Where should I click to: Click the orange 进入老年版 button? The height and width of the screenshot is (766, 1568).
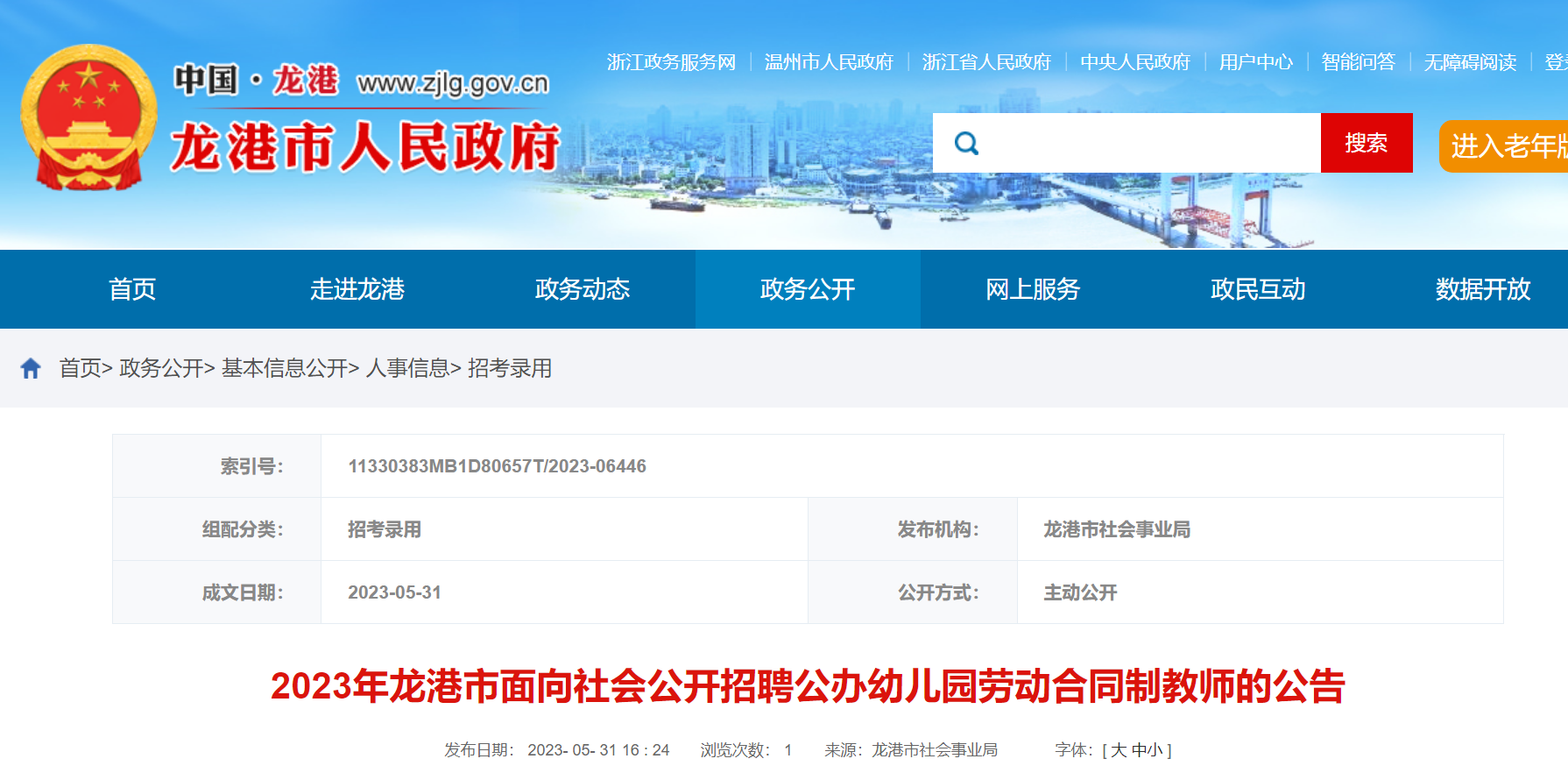coord(1505,146)
